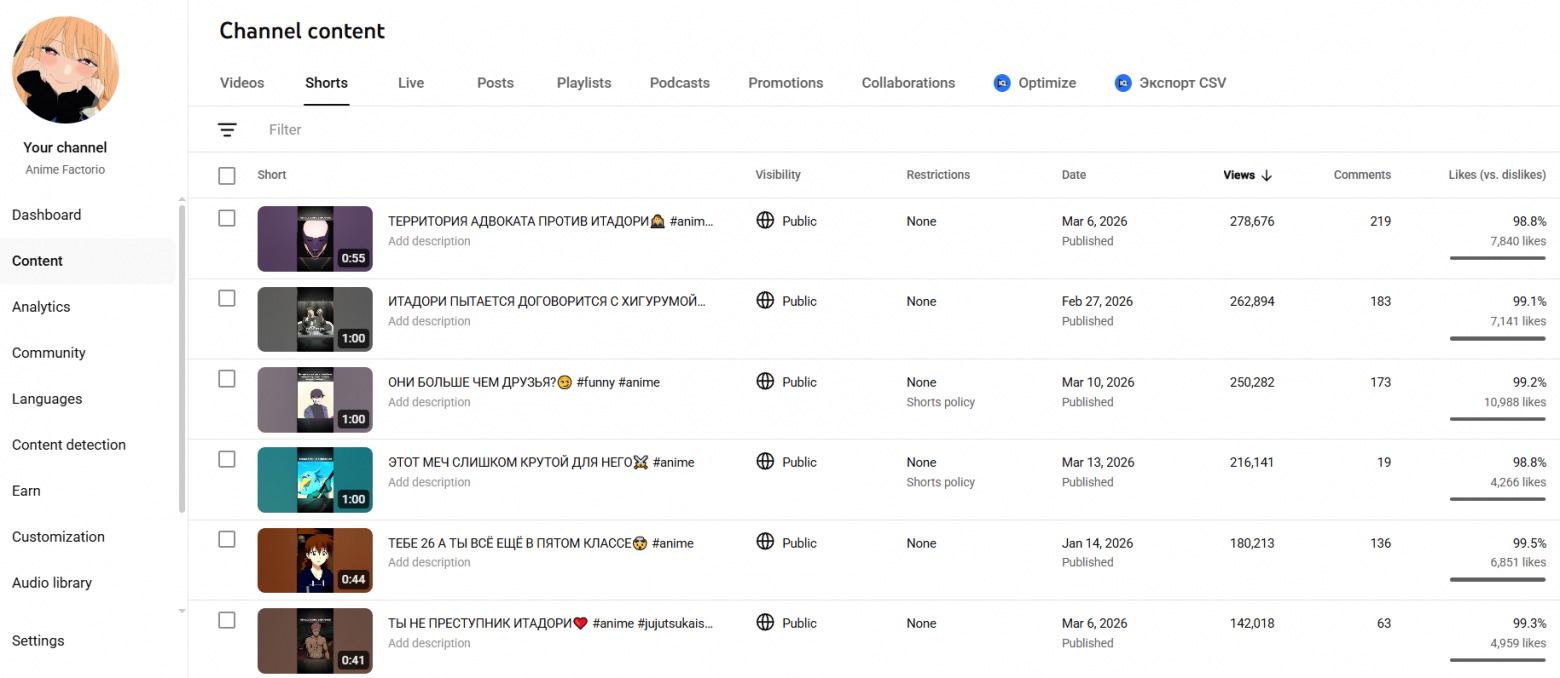
Task: Open thumbnail of ТЕБЕ 26 short
Action: click(x=315, y=560)
